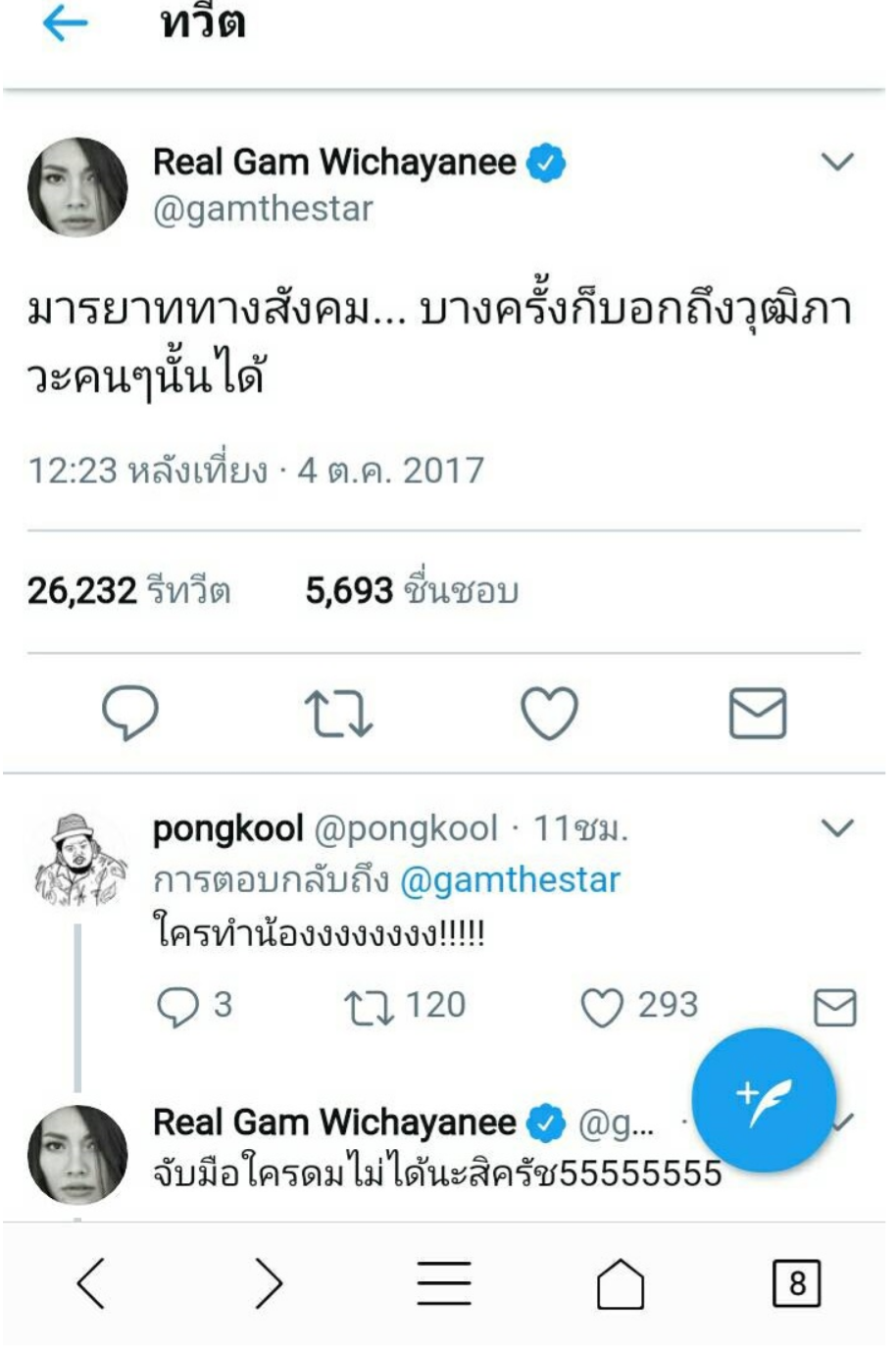
Task: Open the compose new tweet floating button
Action: click(764, 1100)
